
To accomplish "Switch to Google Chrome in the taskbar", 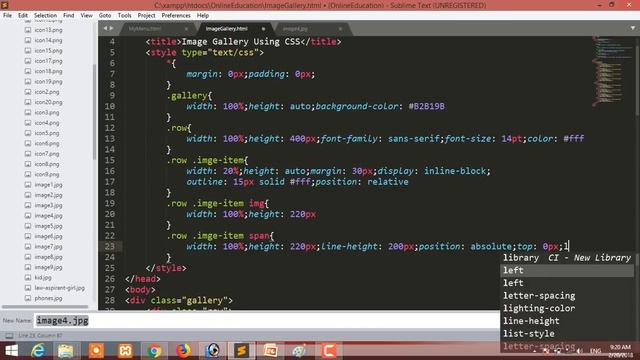I will click(154, 350).
